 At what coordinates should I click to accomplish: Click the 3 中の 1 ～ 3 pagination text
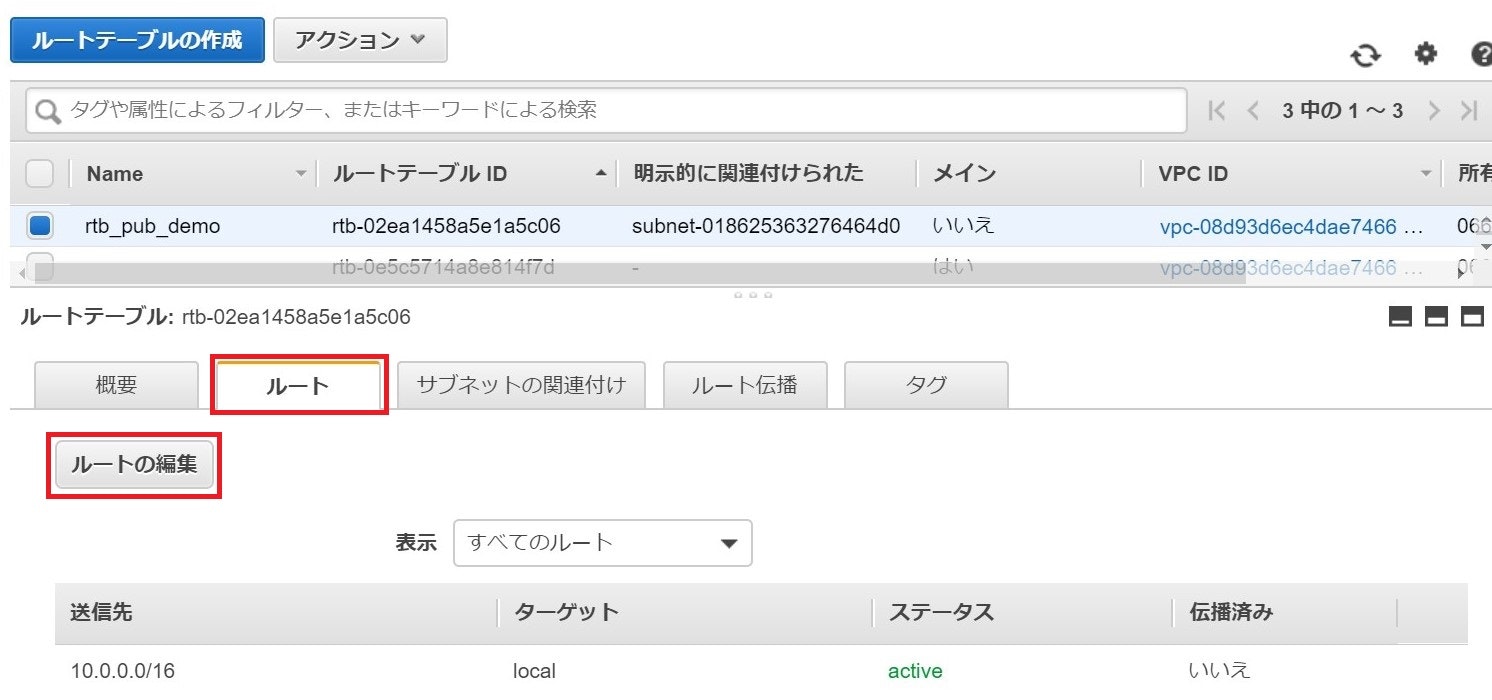pos(1343,111)
